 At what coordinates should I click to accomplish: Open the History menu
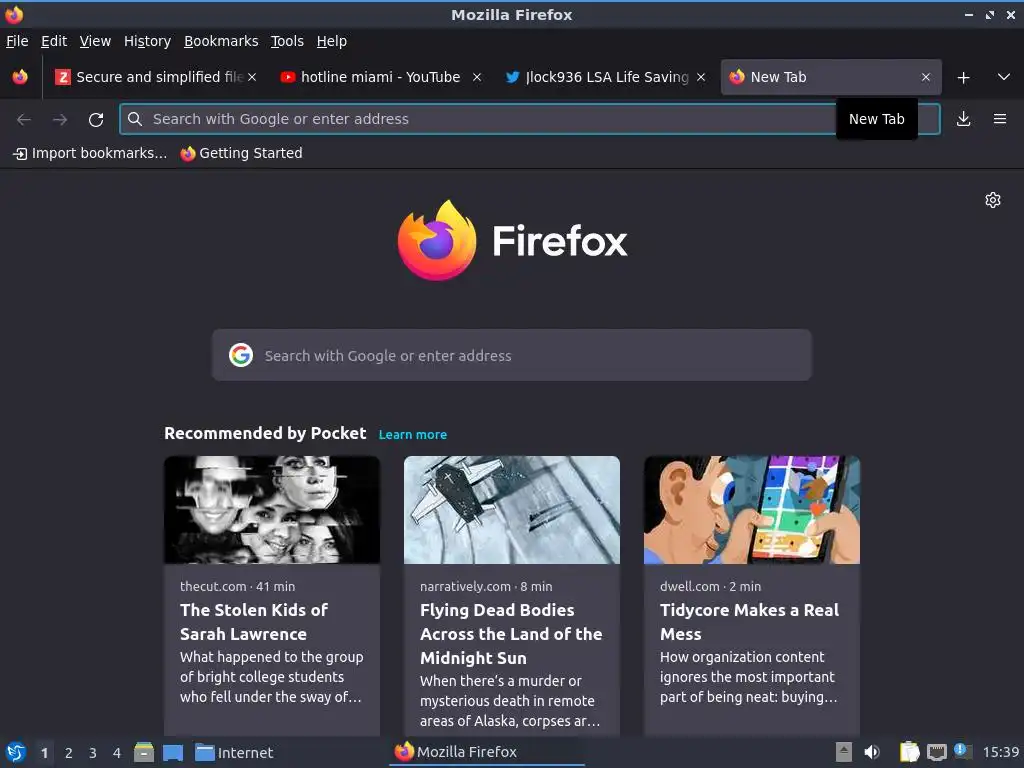147,41
